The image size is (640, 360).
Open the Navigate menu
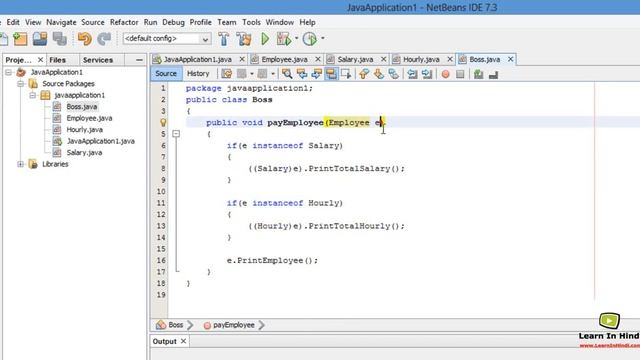click(61, 22)
